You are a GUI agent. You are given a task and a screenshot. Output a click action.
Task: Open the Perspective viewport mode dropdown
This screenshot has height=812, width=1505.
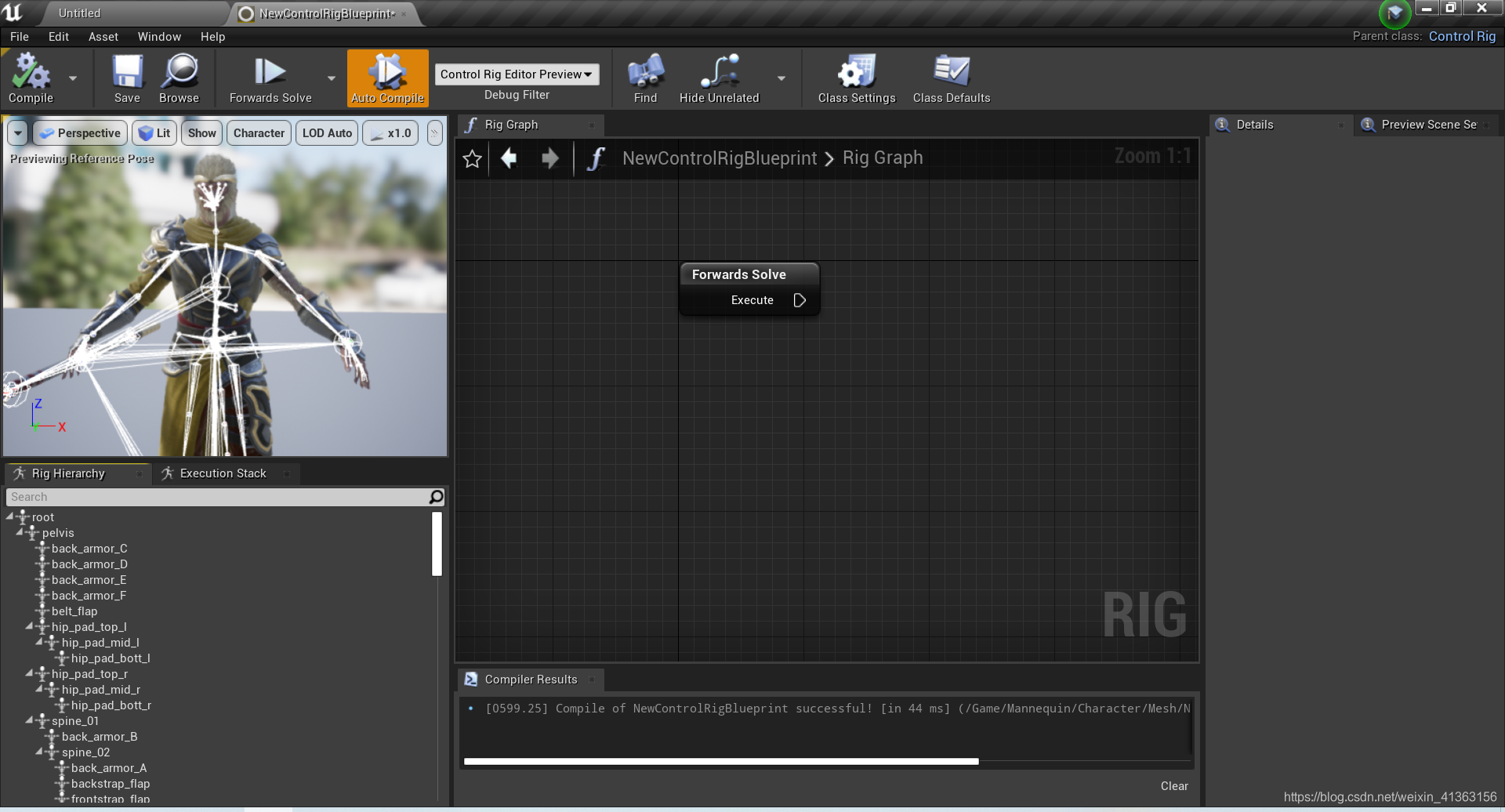pos(79,132)
